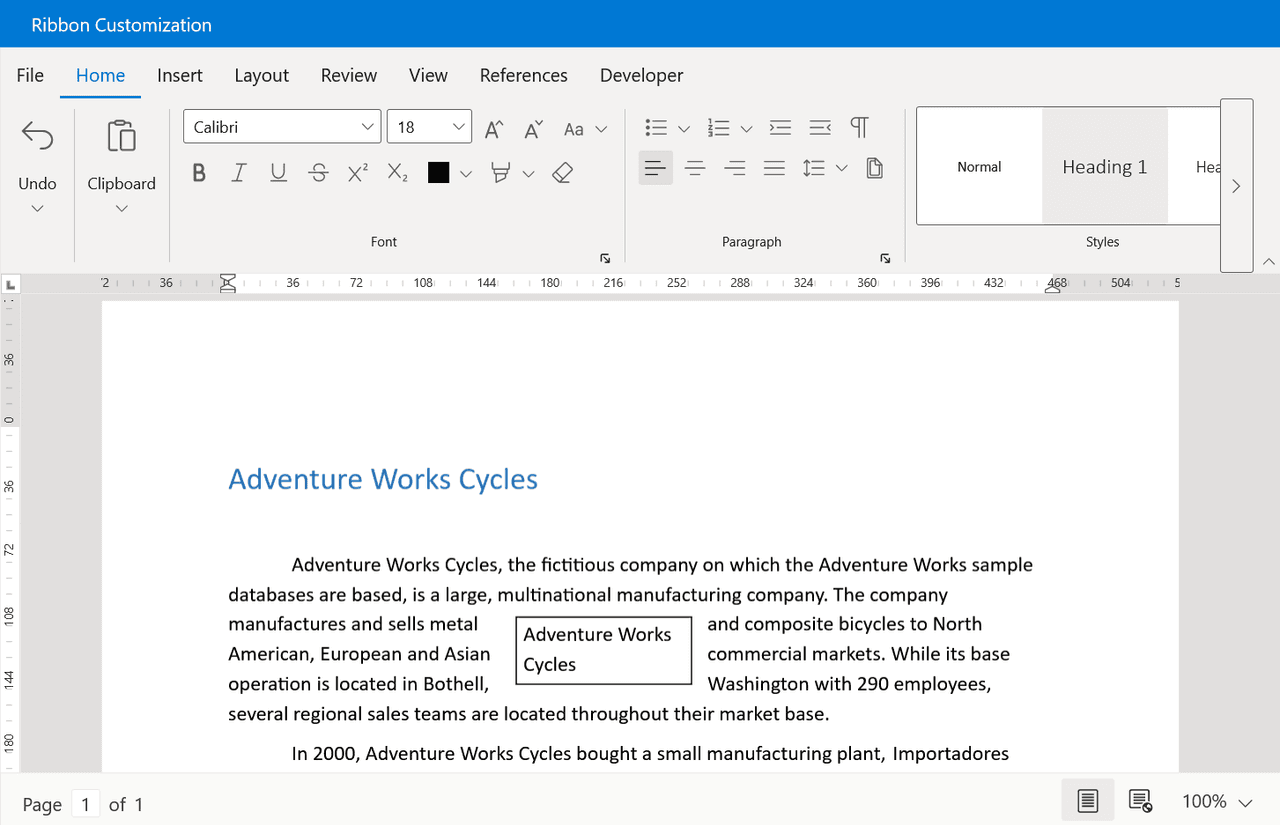Insert a bulleted list
Image resolution: width=1280 pixels, height=825 pixels.
656,128
